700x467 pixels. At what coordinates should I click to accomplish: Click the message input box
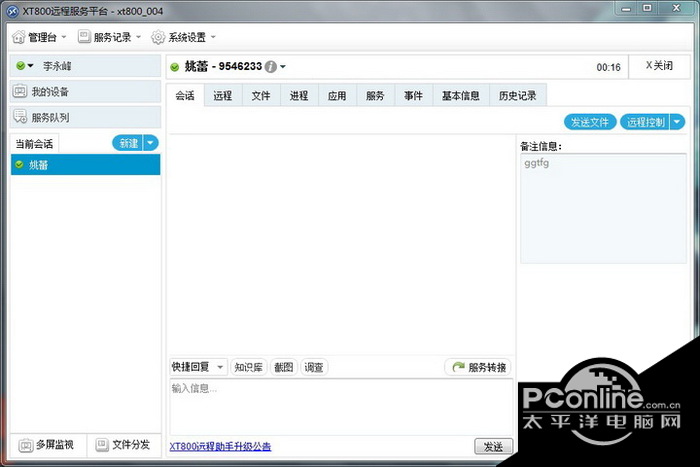(x=340, y=405)
